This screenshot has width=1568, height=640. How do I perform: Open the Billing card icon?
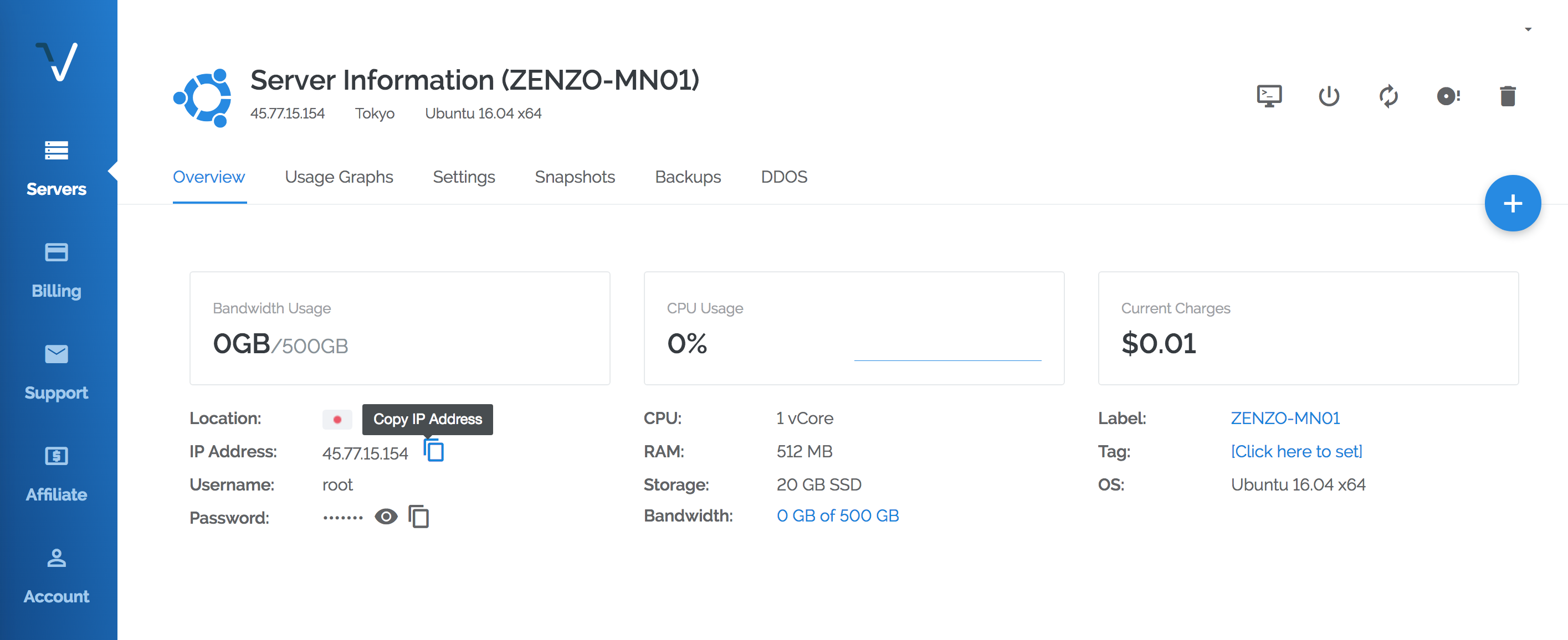click(57, 252)
